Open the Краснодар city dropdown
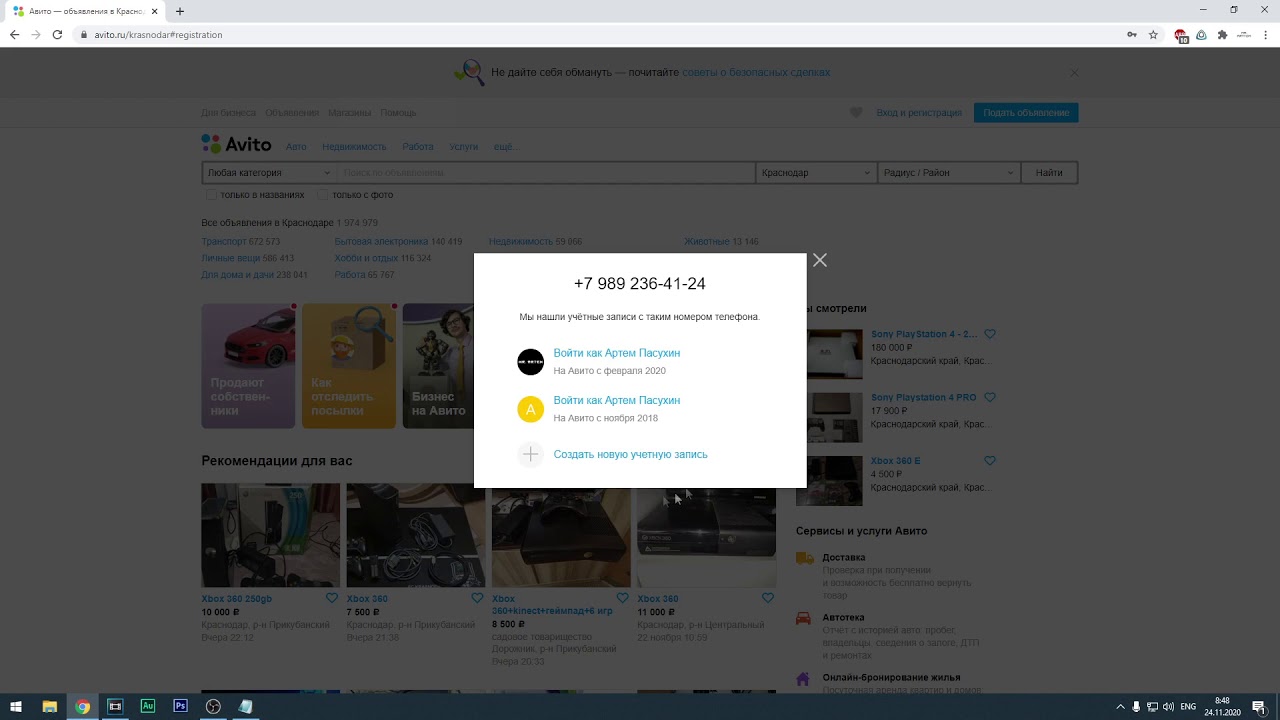The width and height of the screenshot is (1280, 720). click(816, 173)
